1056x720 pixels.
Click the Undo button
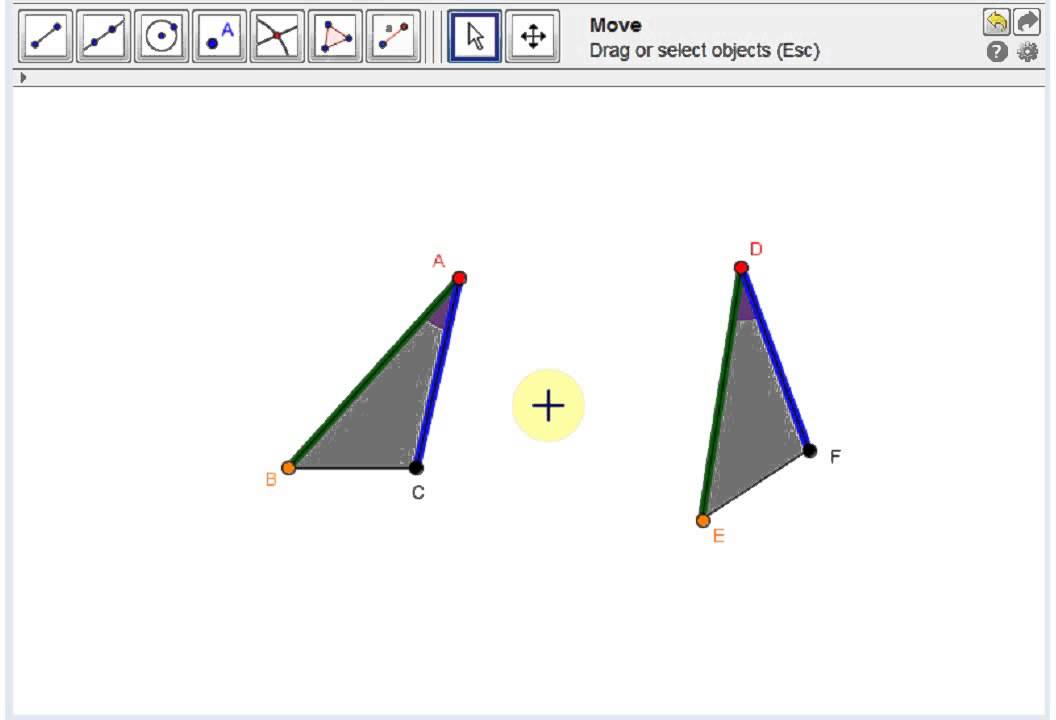click(996, 22)
